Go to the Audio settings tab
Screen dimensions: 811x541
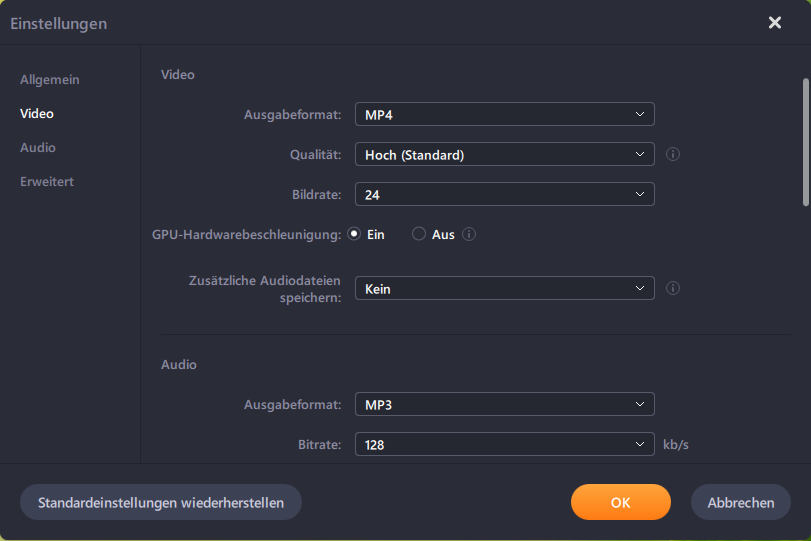38,148
